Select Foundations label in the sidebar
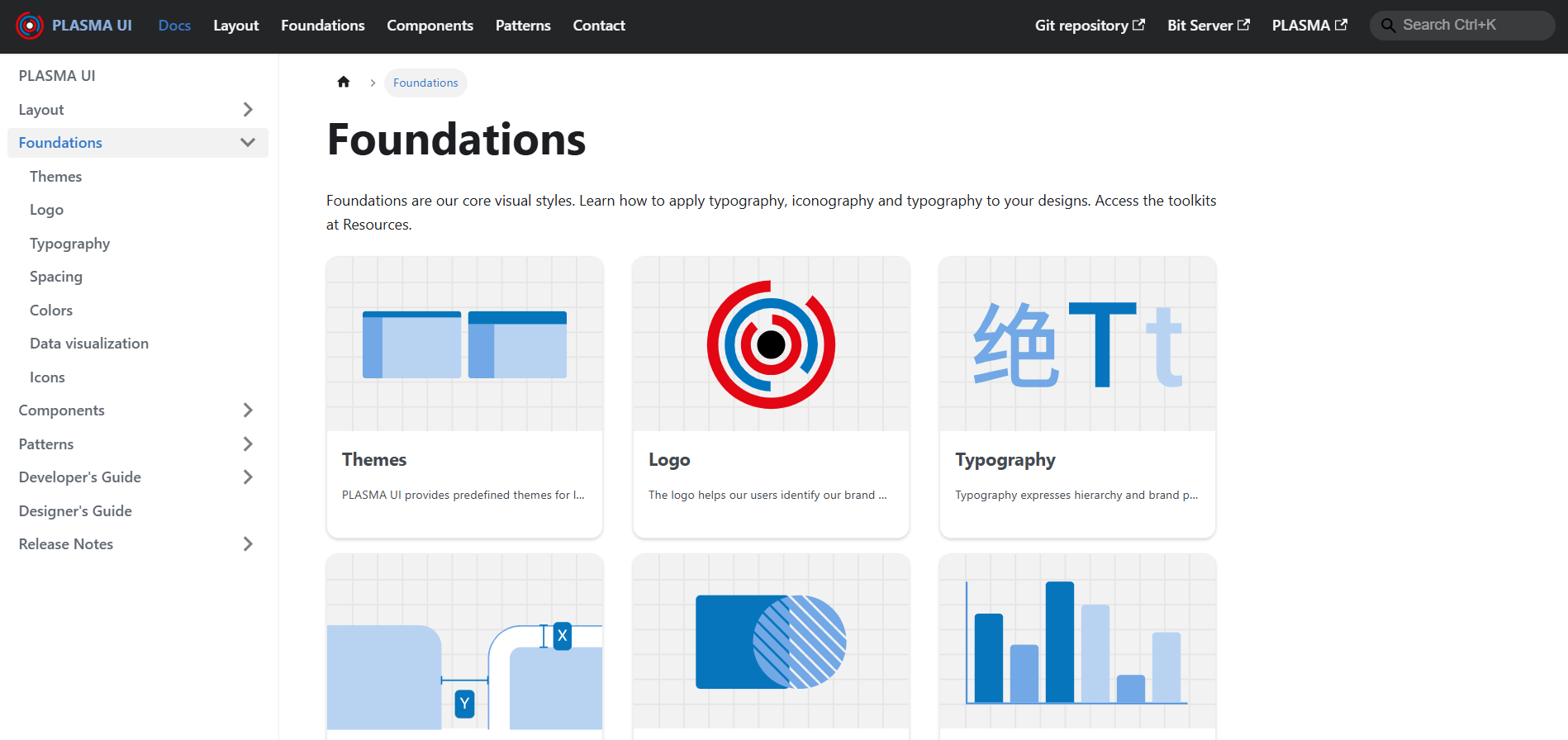 click(x=60, y=142)
